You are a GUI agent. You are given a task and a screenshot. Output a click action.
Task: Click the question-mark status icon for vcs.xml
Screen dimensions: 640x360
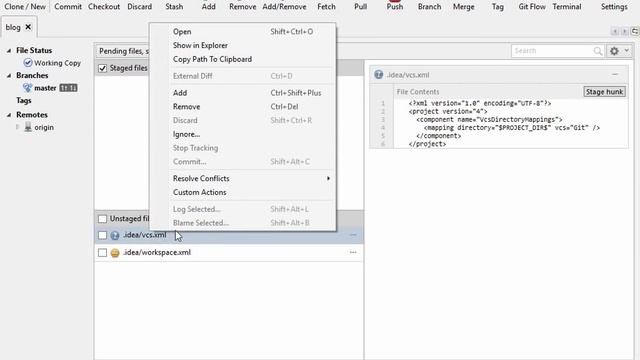point(115,235)
